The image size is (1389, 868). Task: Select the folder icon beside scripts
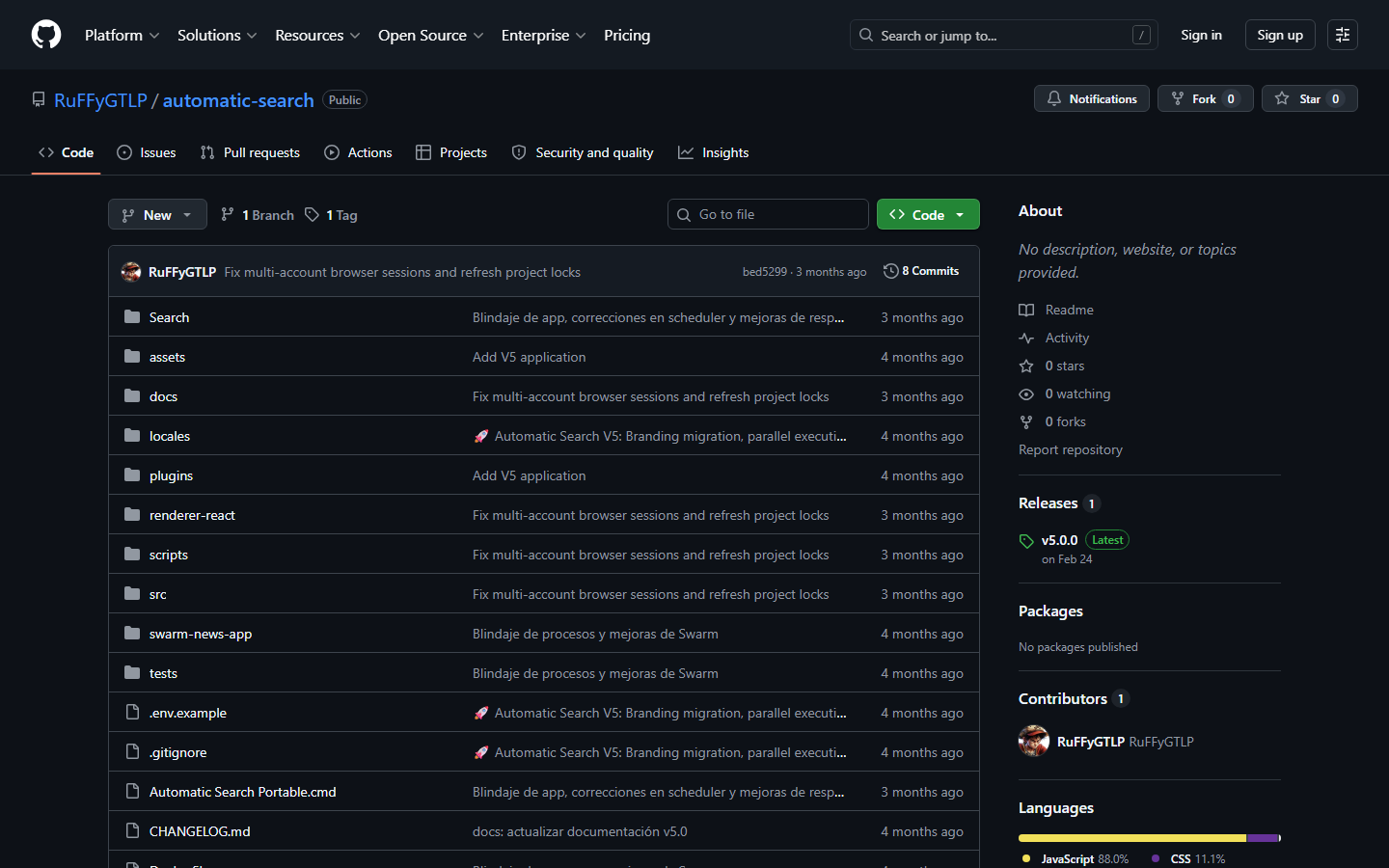click(132, 554)
